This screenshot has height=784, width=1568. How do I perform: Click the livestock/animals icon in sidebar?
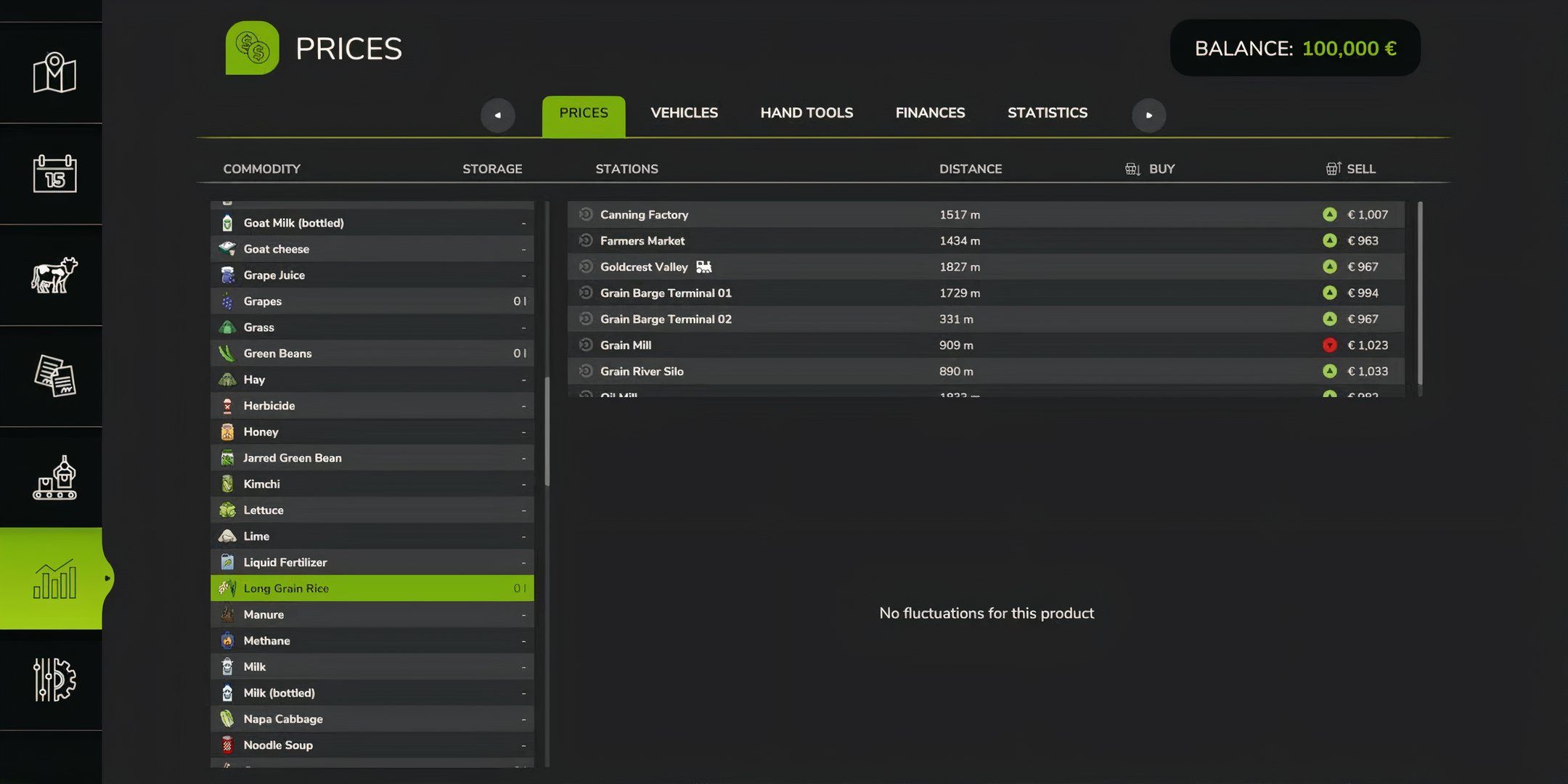tap(52, 275)
